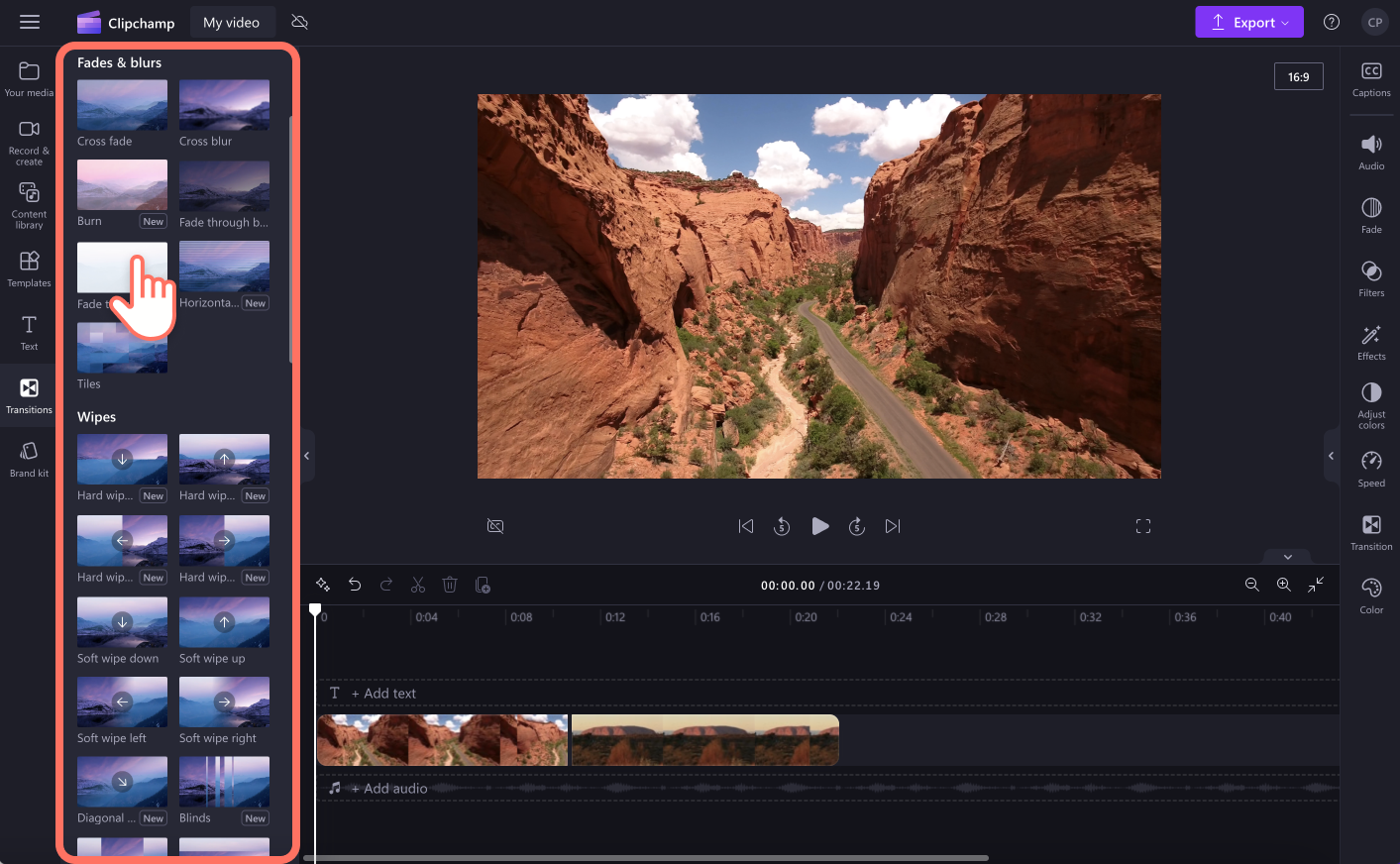Duplicate the selected clip
1400x864 pixels.
coord(483,585)
